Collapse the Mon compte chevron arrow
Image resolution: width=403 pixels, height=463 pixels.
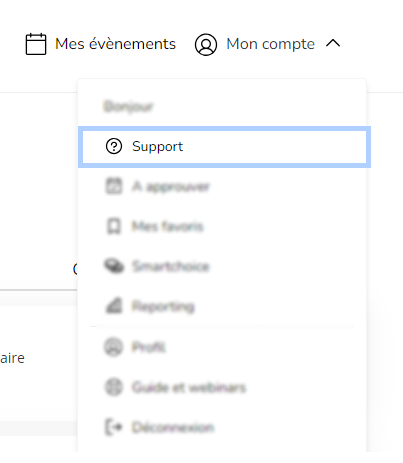click(x=333, y=43)
